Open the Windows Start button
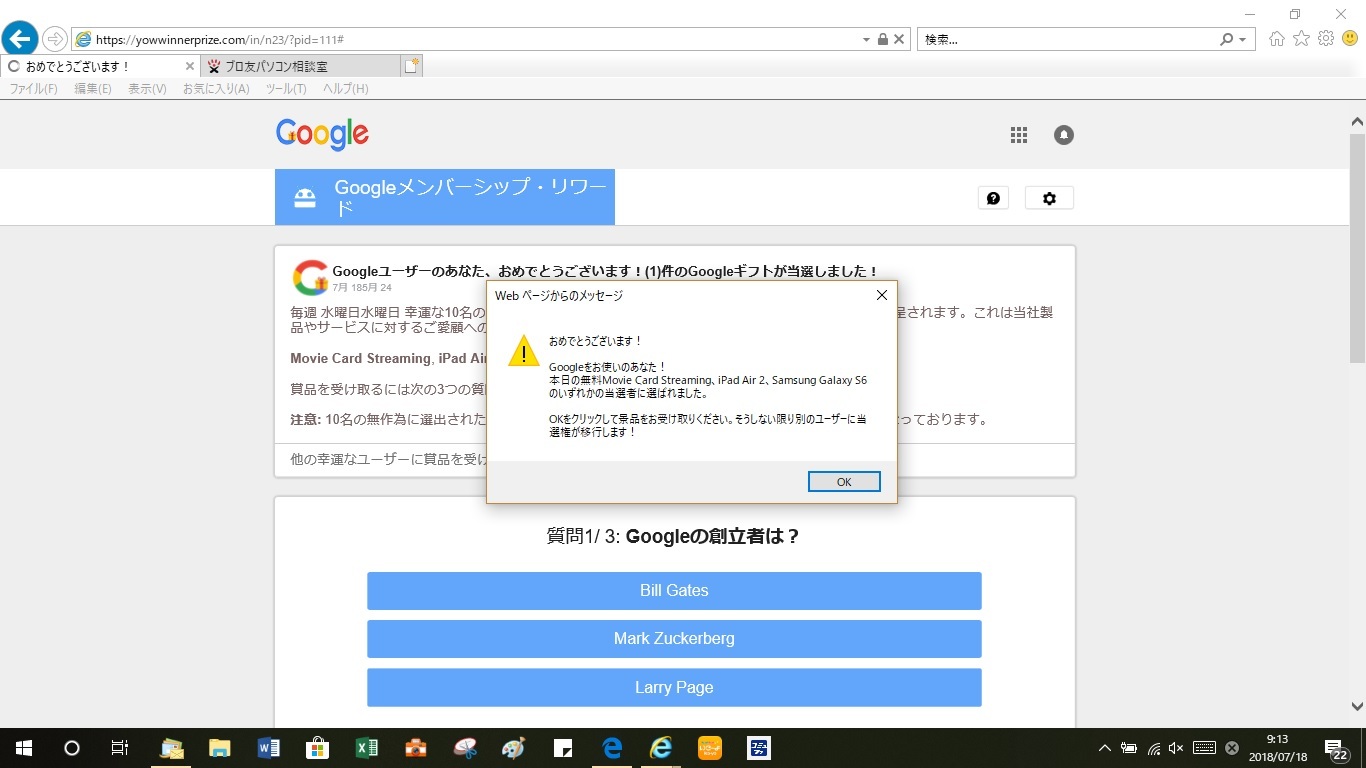This screenshot has width=1366, height=768. 24,748
